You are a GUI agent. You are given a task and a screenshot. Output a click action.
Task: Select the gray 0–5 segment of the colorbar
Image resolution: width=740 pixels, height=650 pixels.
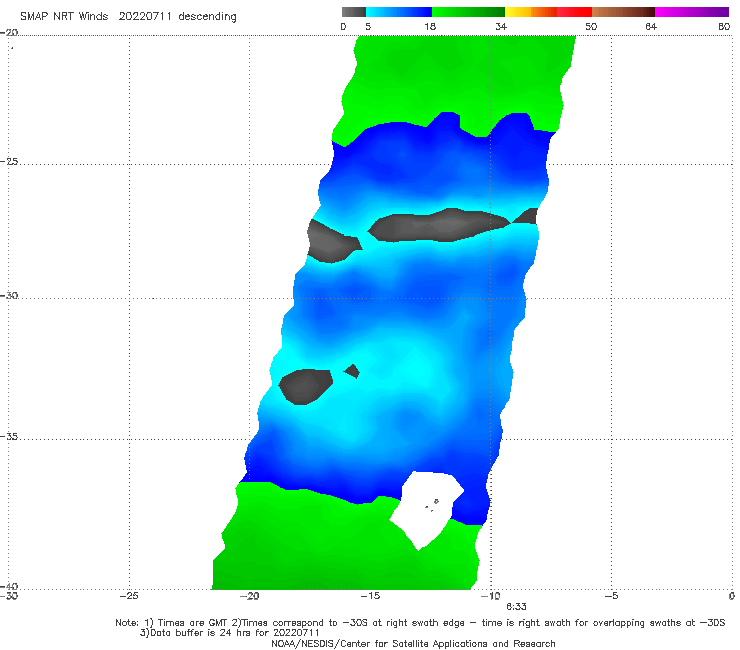tap(354, 12)
